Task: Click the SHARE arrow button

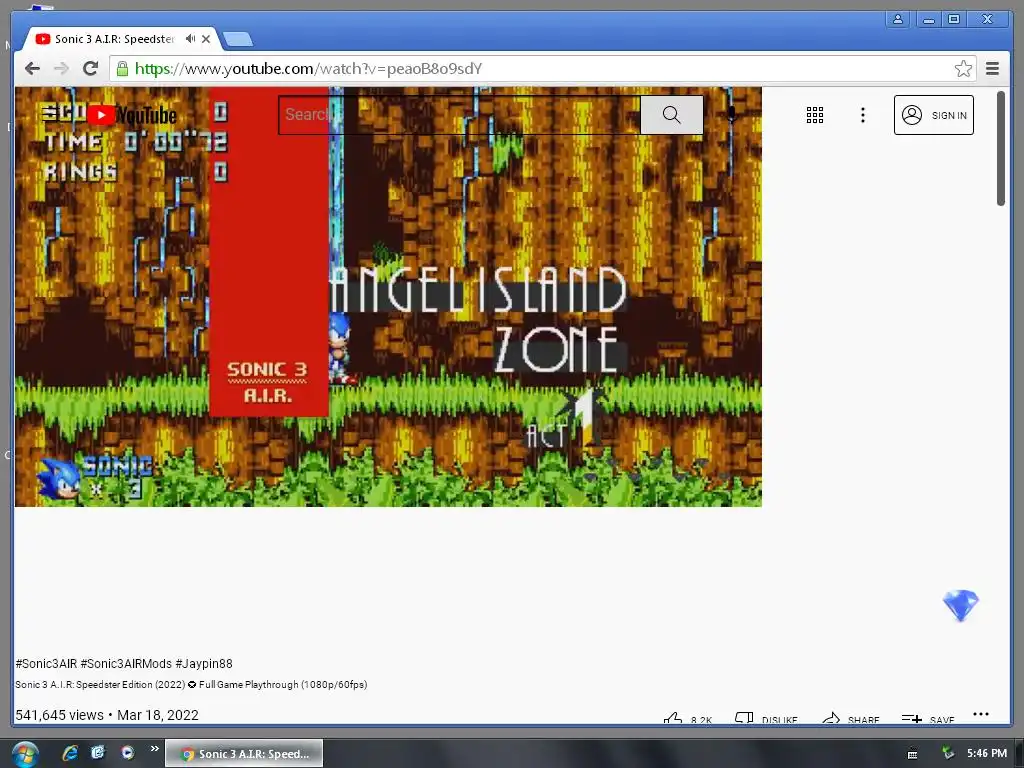Action: tap(850, 719)
